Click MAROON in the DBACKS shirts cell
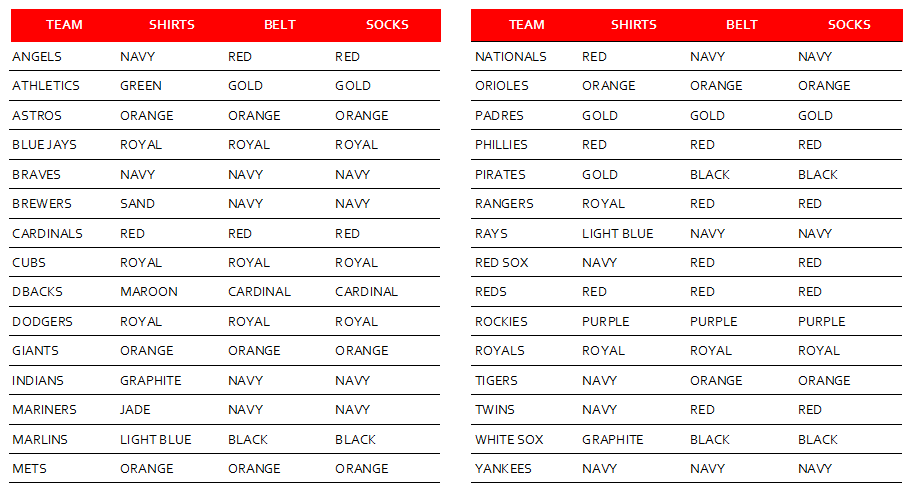Image resolution: width=915 pixels, height=497 pixels. (149, 292)
